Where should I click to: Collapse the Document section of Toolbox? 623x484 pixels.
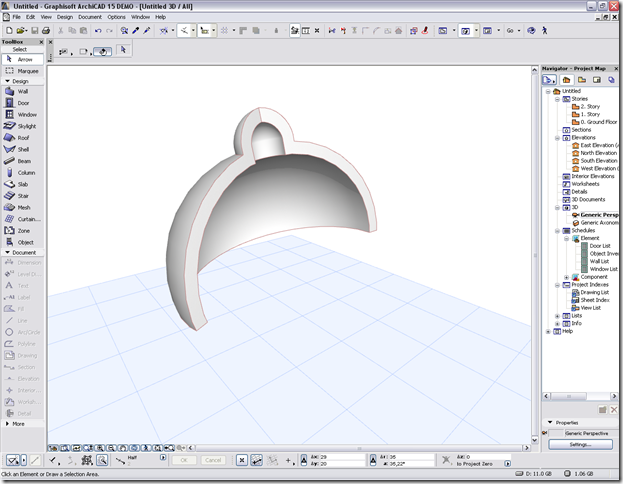pos(7,252)
